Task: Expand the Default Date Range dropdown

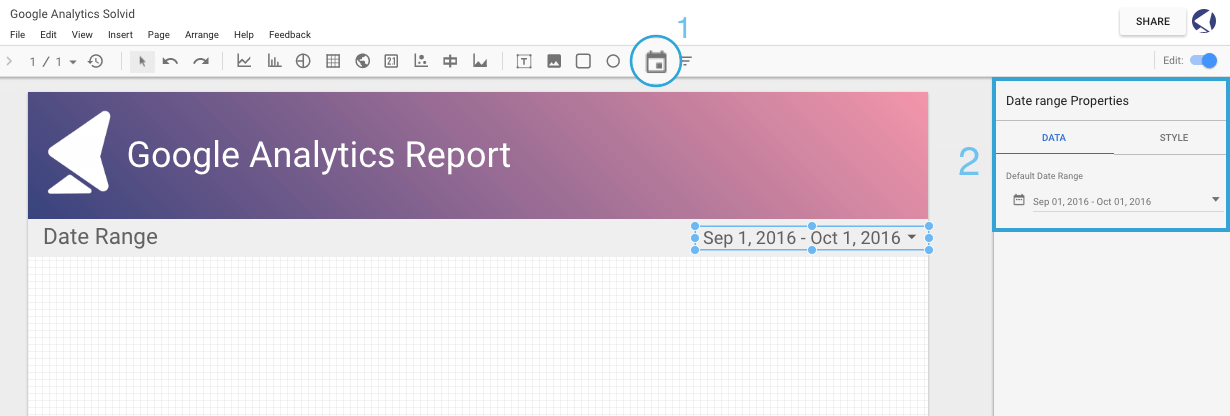Action: coord(1216,199)
